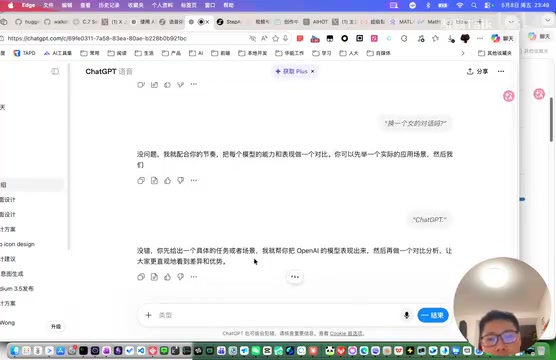Focus the message input field
Screen dimensions: 556x360
point(277,315)
